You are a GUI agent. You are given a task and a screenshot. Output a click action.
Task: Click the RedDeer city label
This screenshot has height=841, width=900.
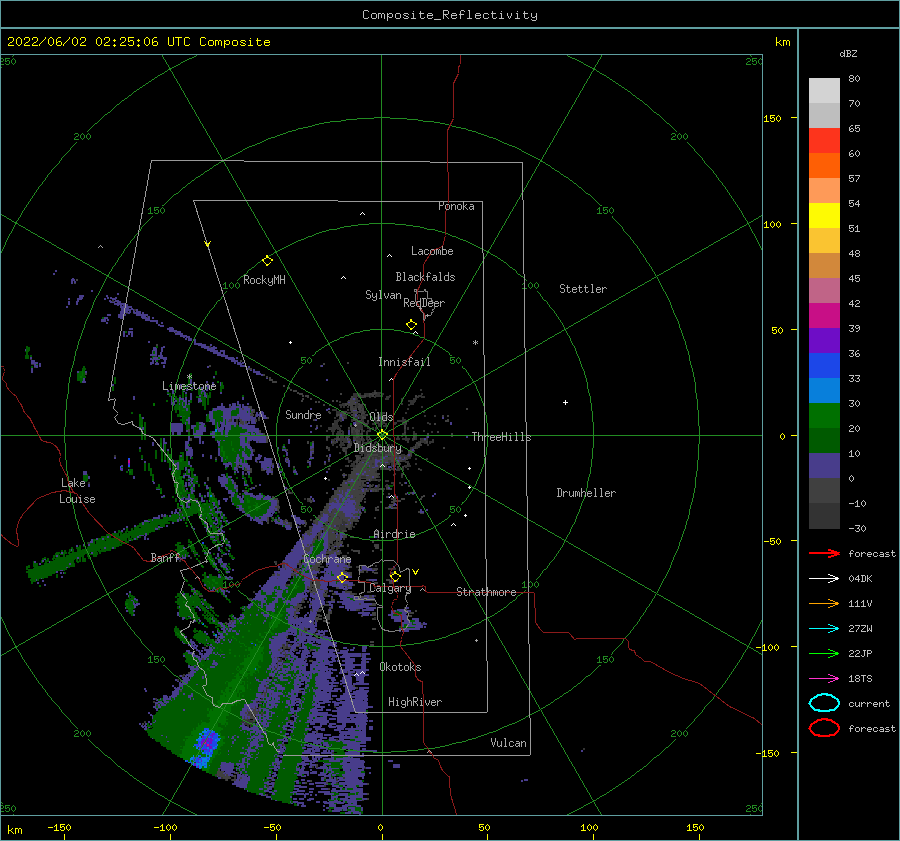424,303
